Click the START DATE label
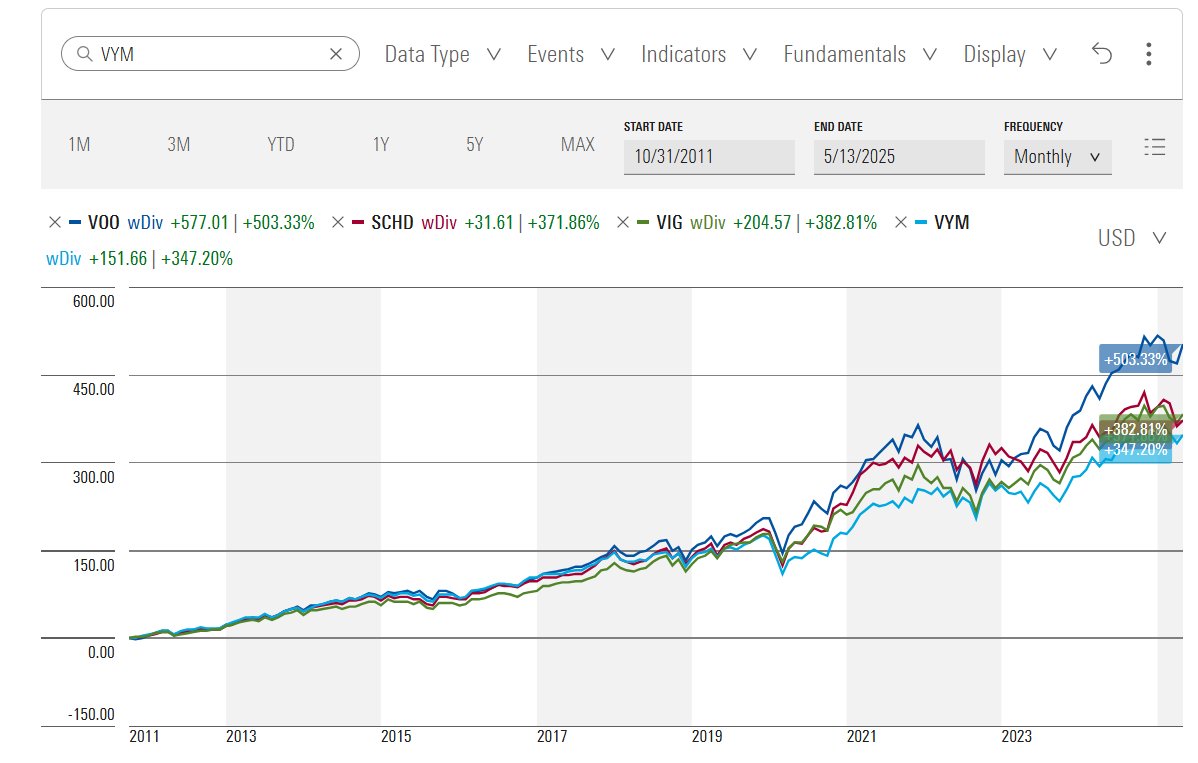Viewport: 1198px width, 763px height. pyautogui.click(x=653, y=127)
